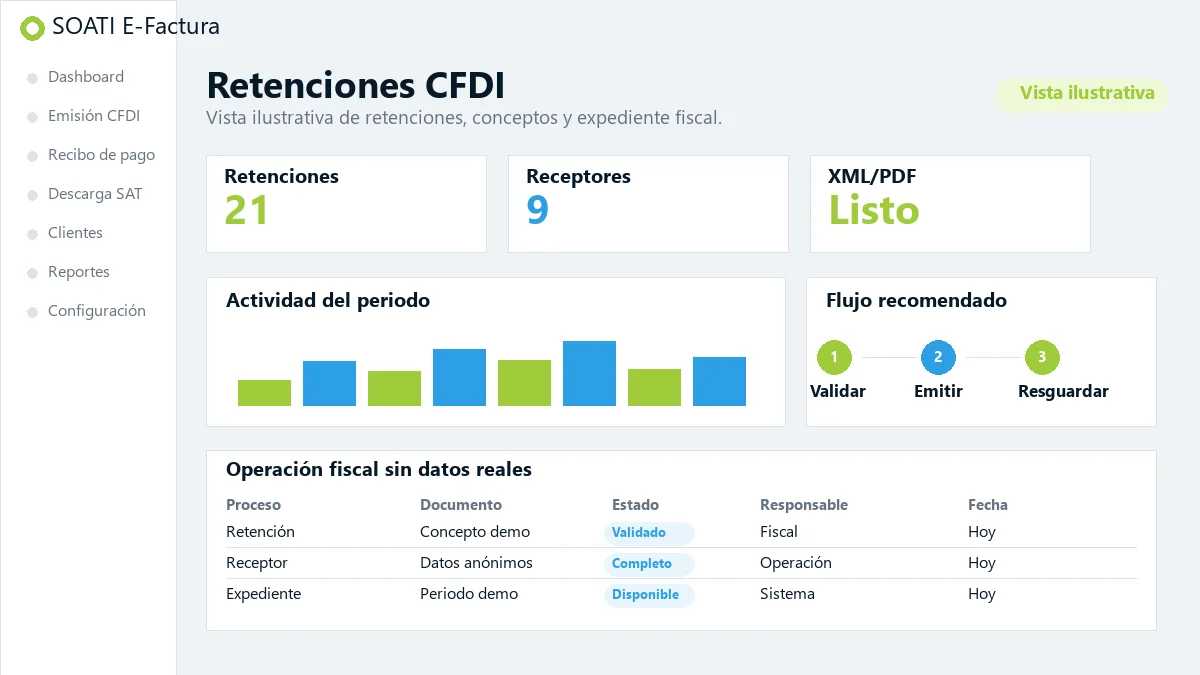
Task: Click the Completo status badge
Action: 649,564
